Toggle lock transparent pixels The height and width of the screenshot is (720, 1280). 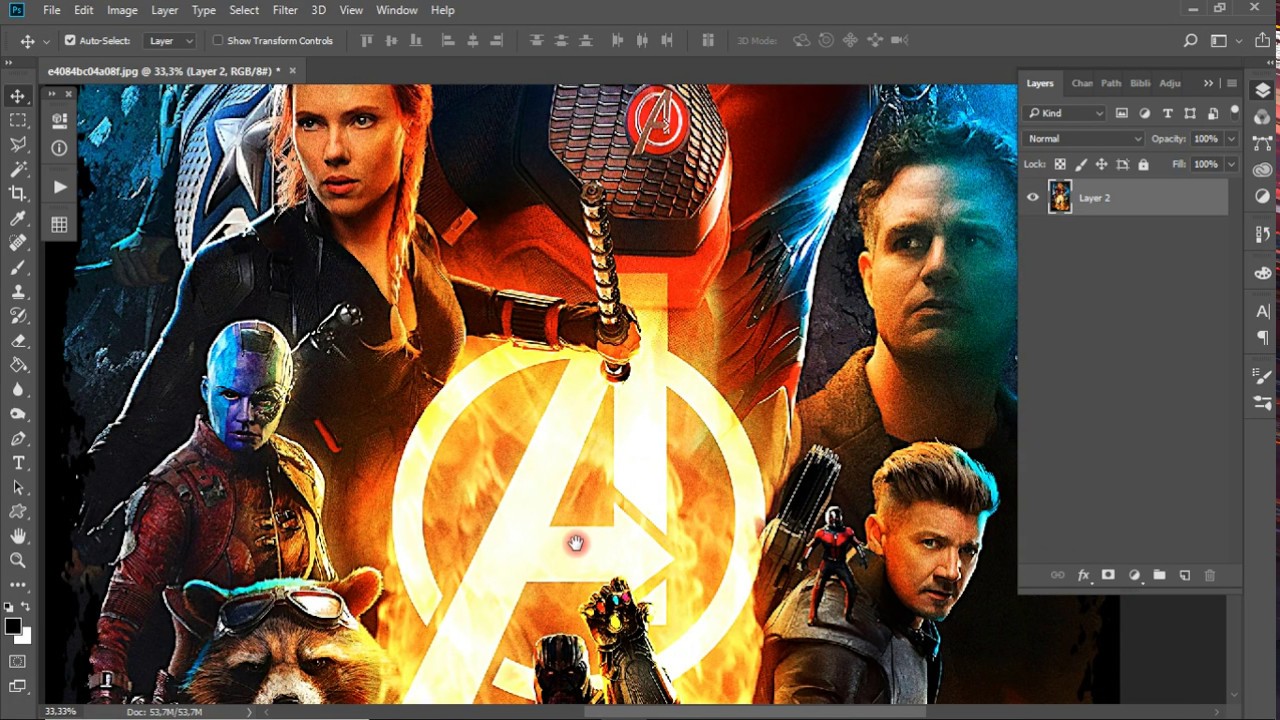point(1060,164)
